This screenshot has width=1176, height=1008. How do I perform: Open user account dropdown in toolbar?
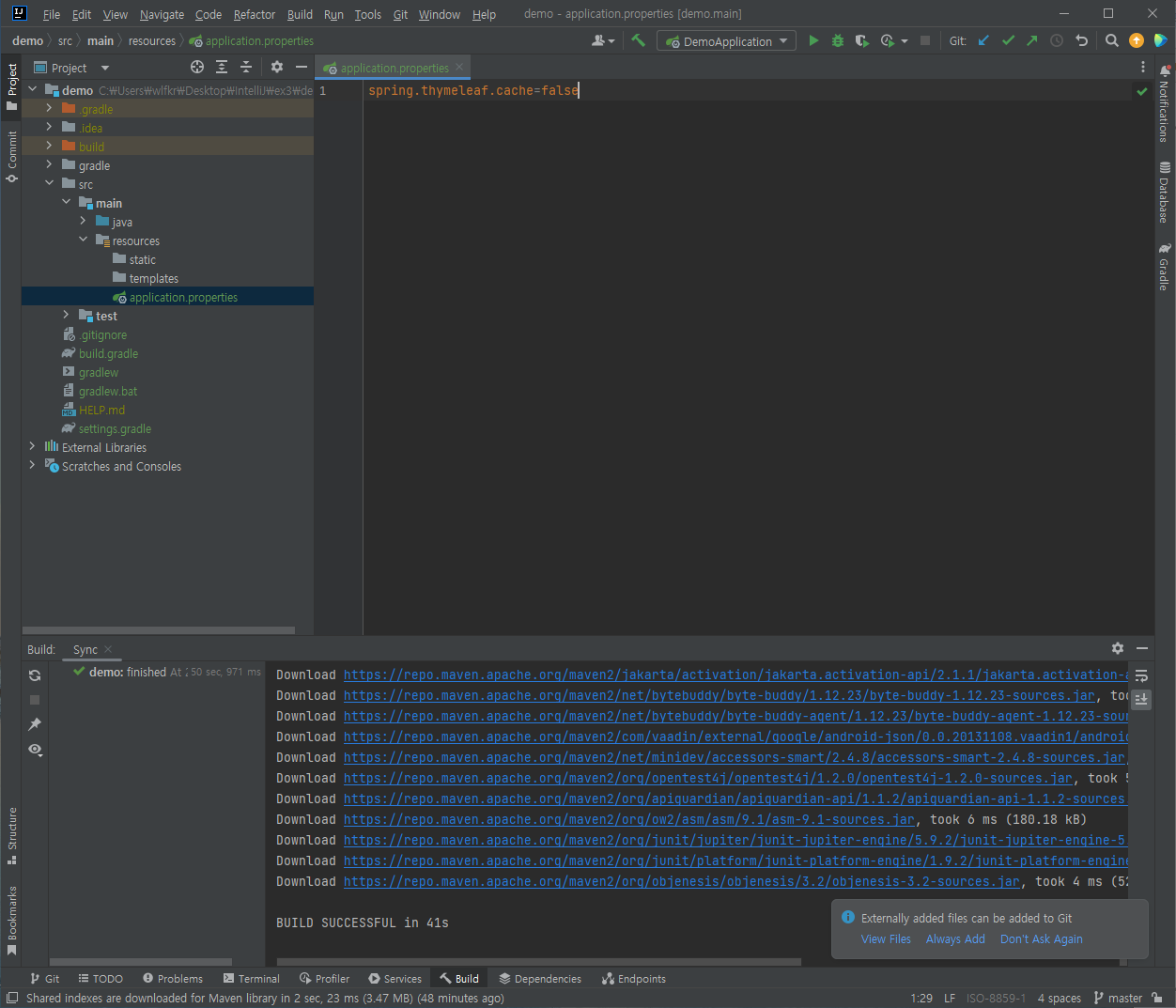[x=603, y=40]
